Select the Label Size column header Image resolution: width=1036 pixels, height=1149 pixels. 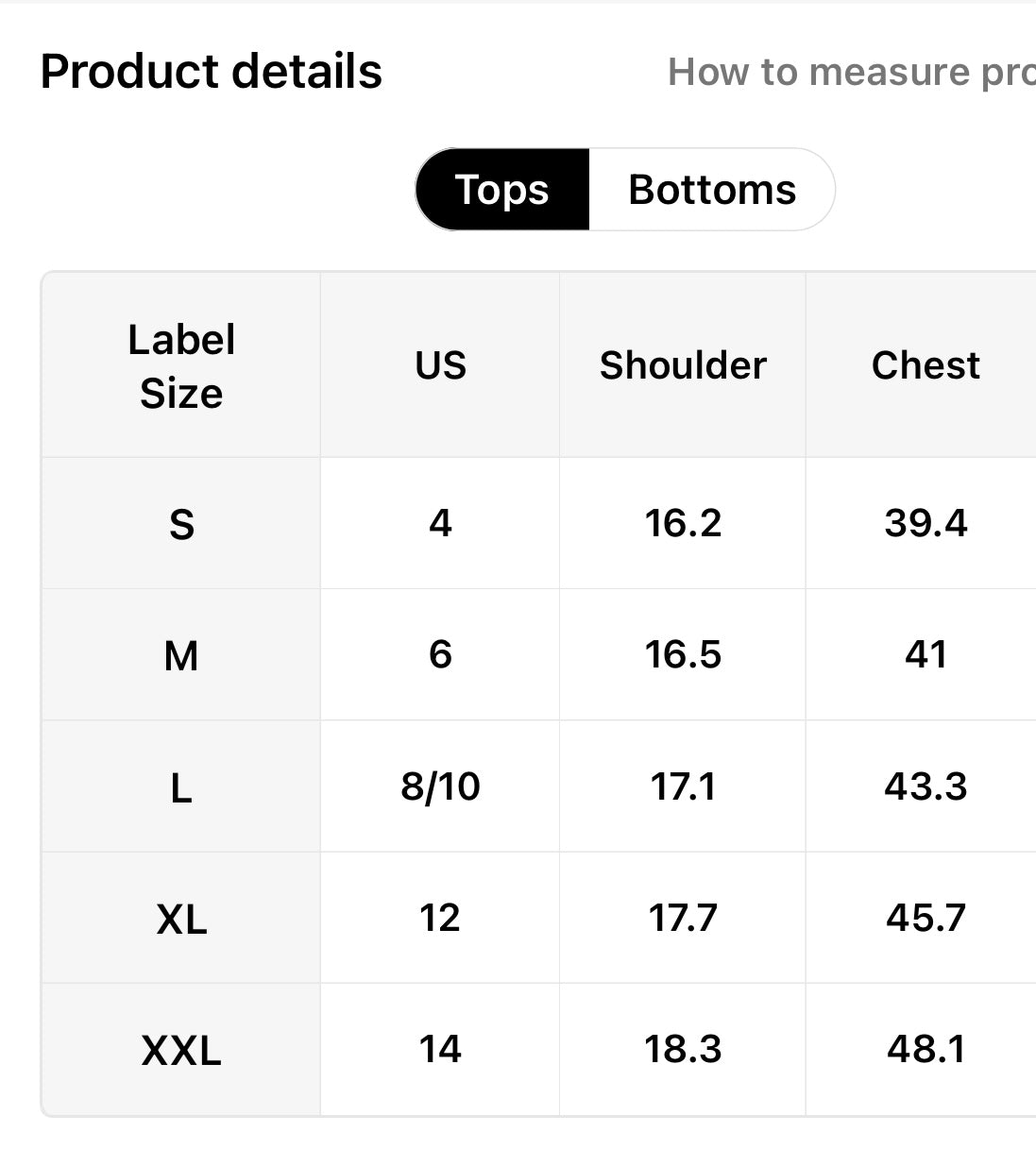point(181,366)
